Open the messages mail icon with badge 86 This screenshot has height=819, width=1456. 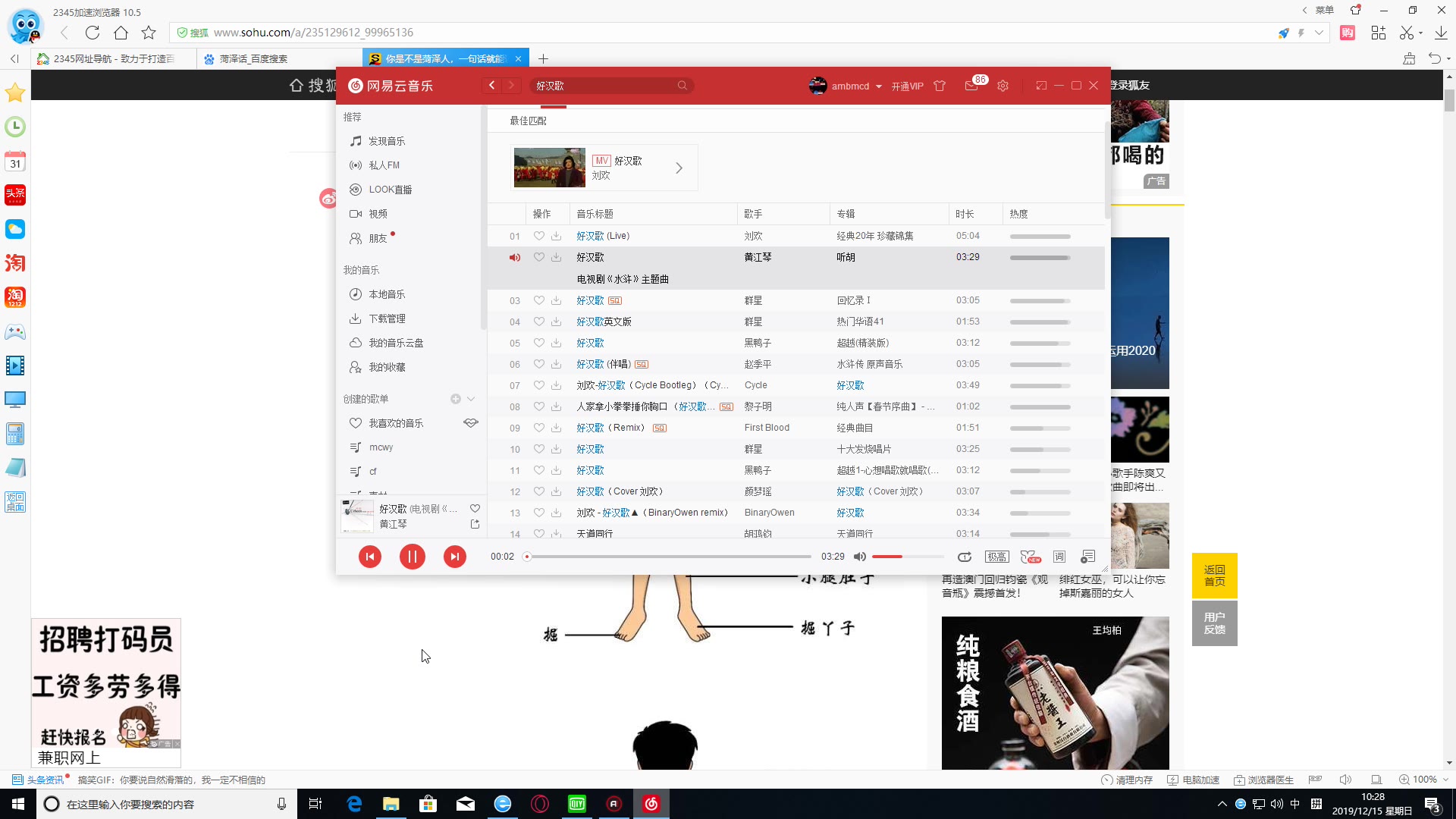tap(971, 86)
